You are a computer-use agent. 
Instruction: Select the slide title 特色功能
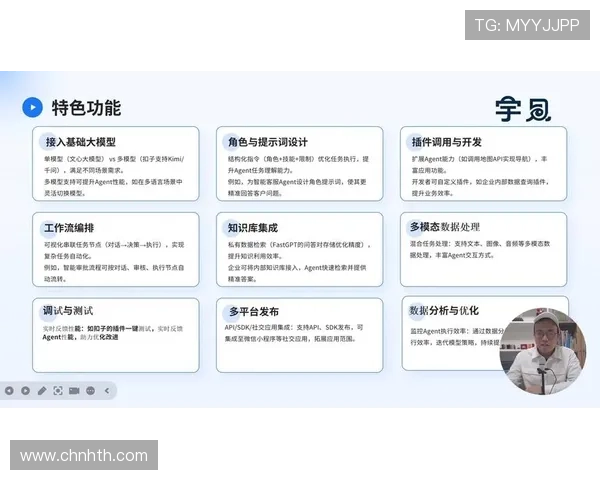pos(86,108)
